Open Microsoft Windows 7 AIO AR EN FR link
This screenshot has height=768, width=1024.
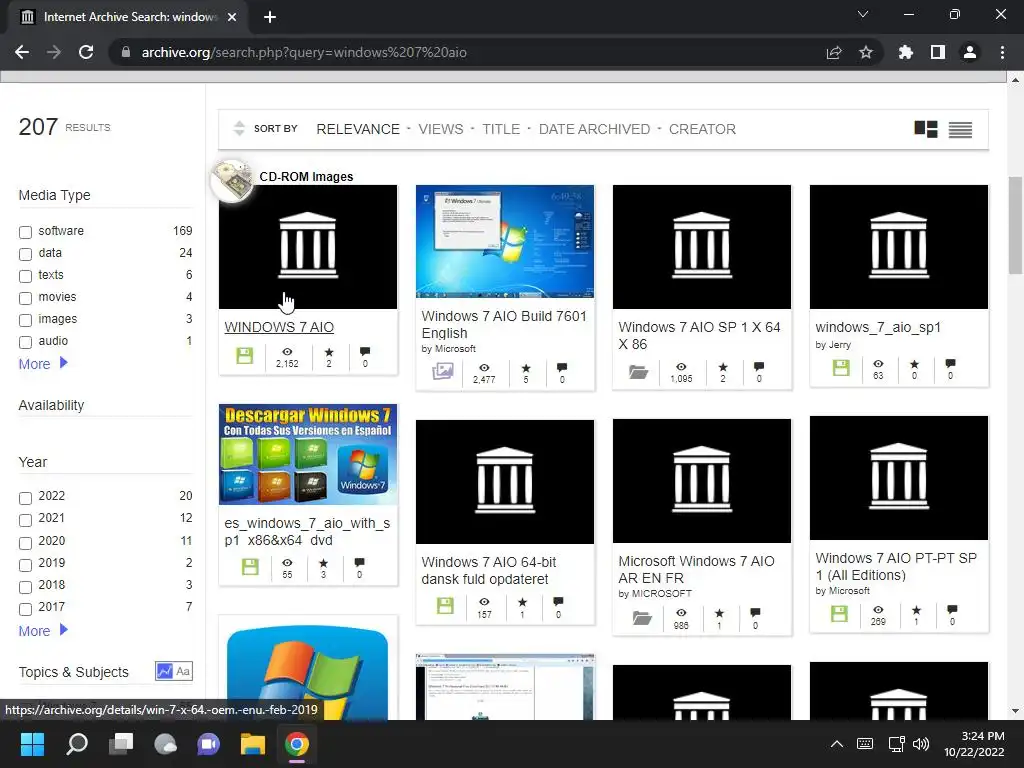[696, 569]
